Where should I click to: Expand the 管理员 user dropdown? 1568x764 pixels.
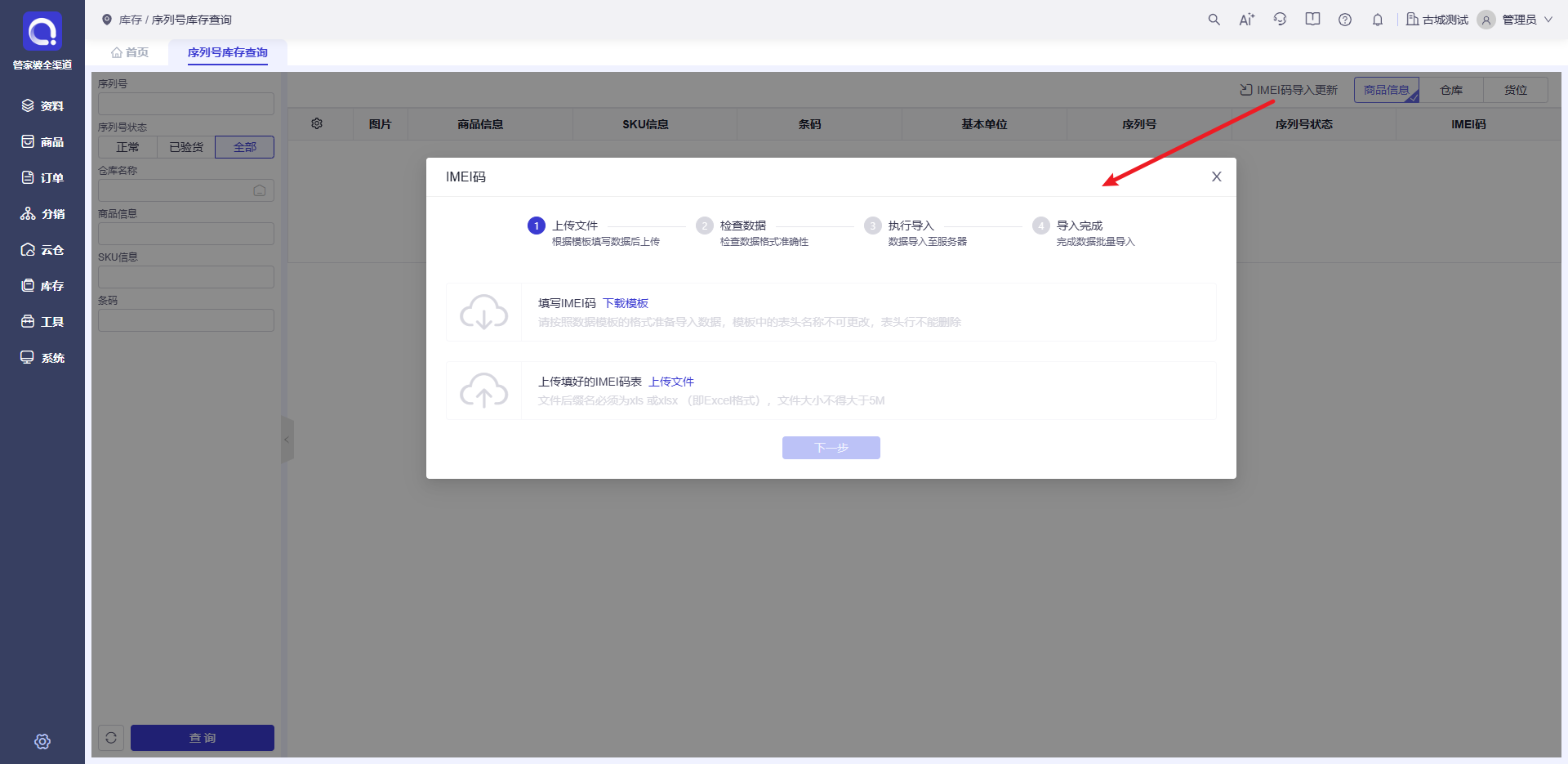(x=1527, y=20)
